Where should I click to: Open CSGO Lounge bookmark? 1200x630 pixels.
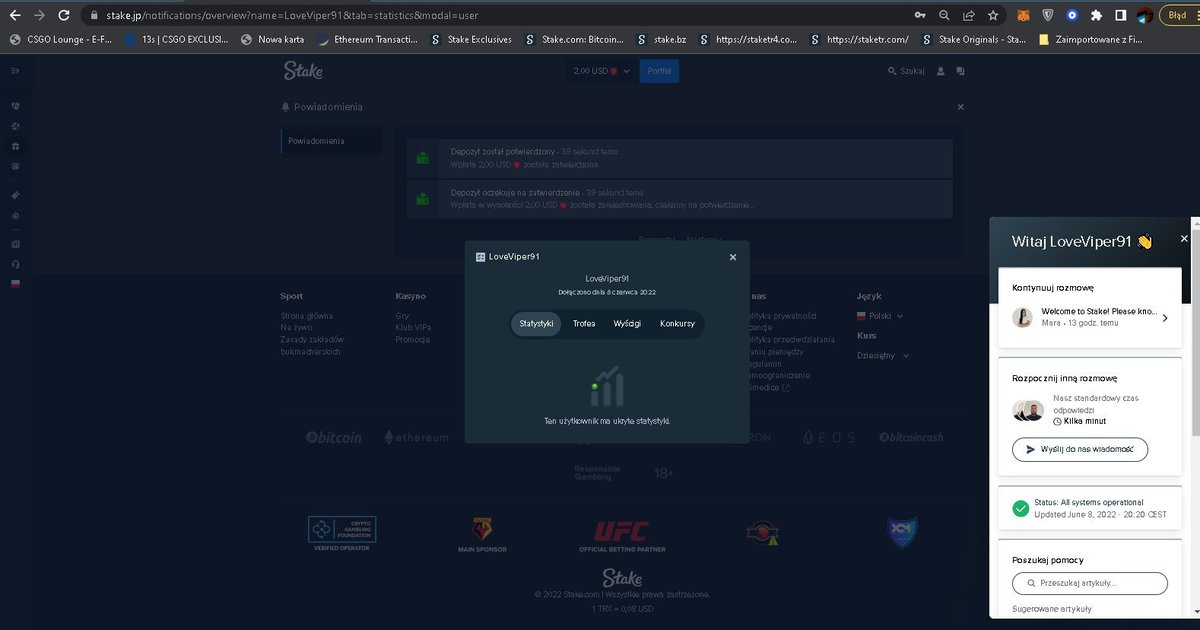62,40
